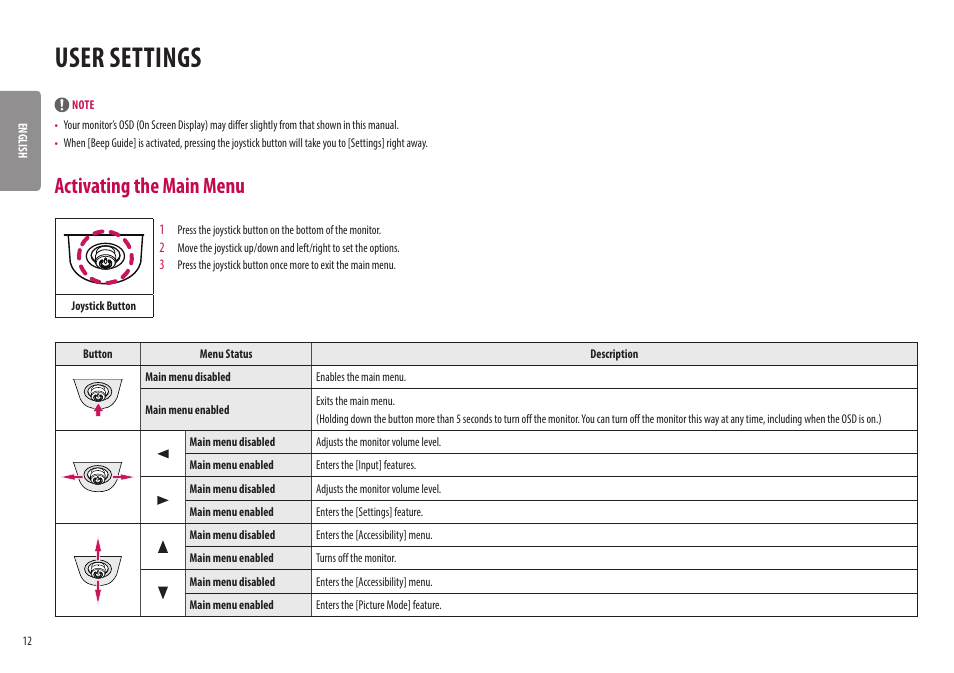This screenshot has width=954, height=673.
Task: Toggle the Main menu enabled row for Input features
Action: pyautogui.click(x=248, y=465)
